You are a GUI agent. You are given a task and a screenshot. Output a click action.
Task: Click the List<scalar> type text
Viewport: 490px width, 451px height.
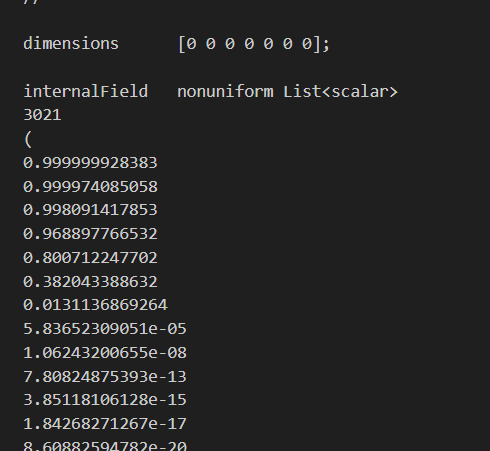click(x=340, y=92)
